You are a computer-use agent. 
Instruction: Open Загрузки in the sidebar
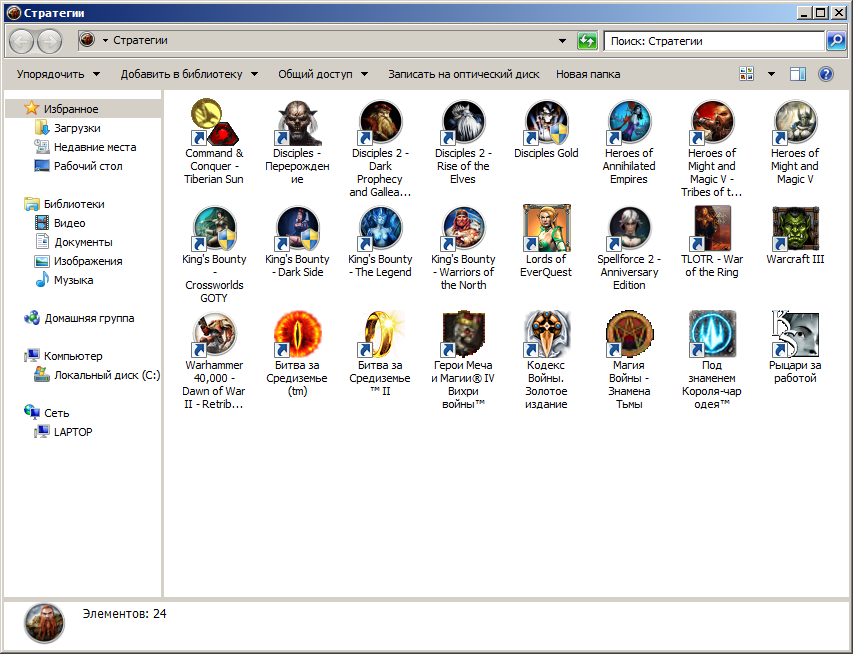(77, 128)
